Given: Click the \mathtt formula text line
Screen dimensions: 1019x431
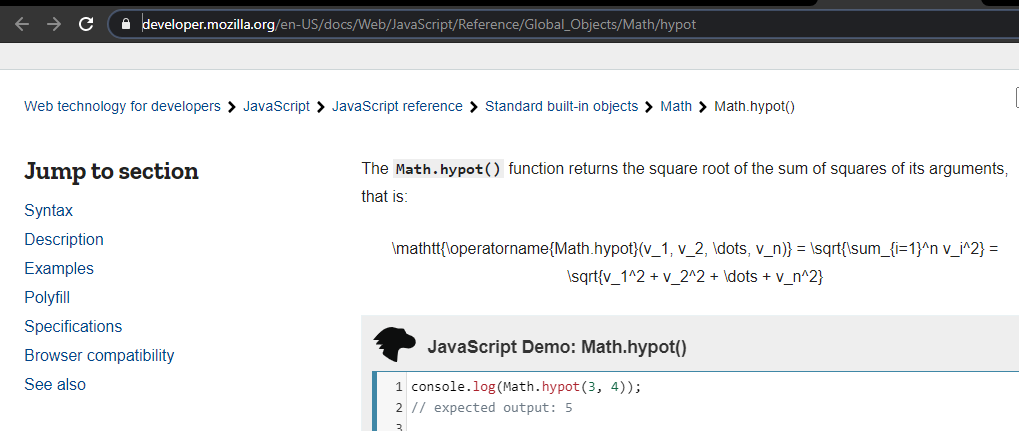Looking at the screenshot, I should point(694,249).
